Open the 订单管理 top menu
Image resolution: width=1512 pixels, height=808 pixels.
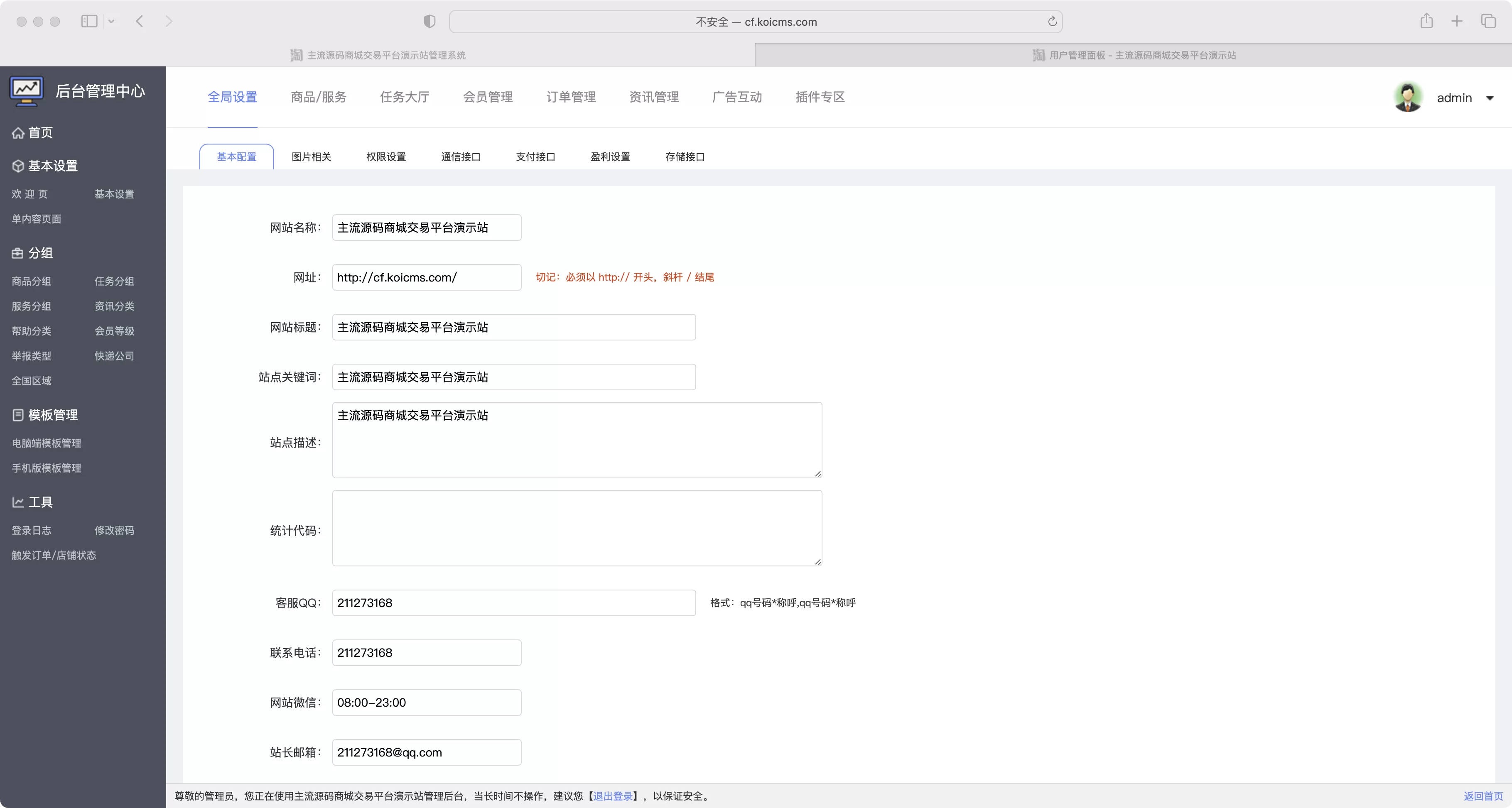(x=571, y=97)
